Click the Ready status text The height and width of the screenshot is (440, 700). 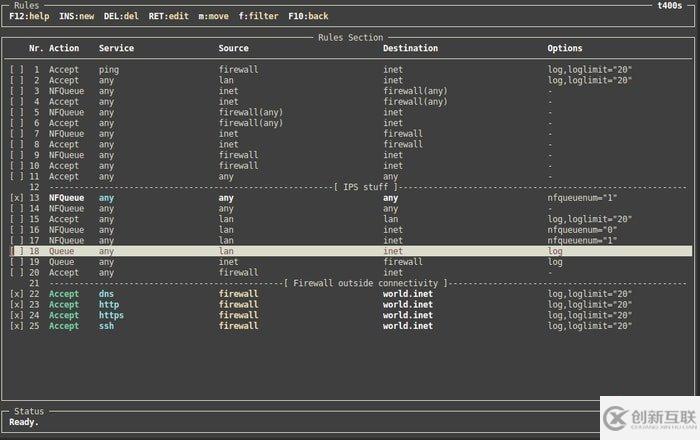(x=24, y=422)
